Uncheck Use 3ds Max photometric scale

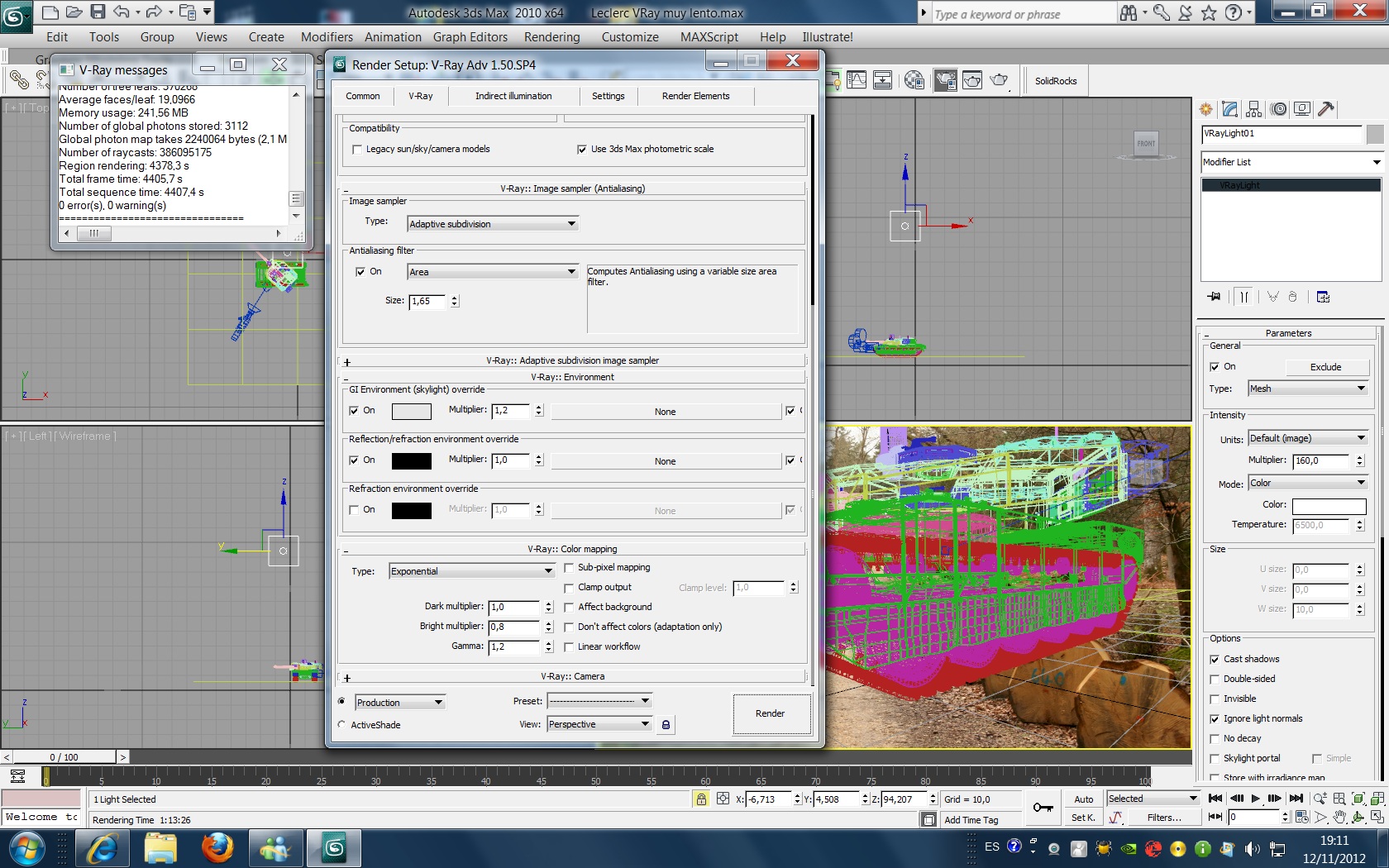[582, 150]
